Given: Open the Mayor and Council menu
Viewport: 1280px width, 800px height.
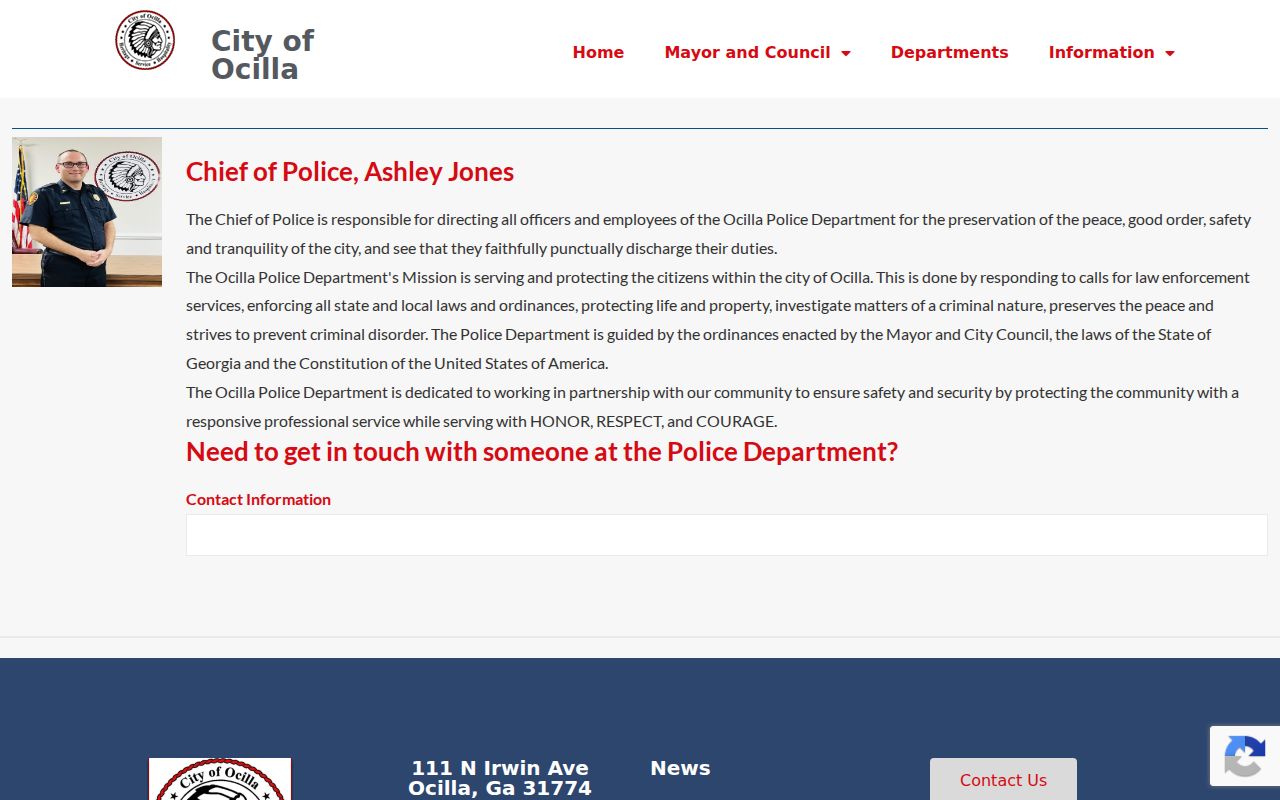Looking at the screenshot, I should [757, 52].
